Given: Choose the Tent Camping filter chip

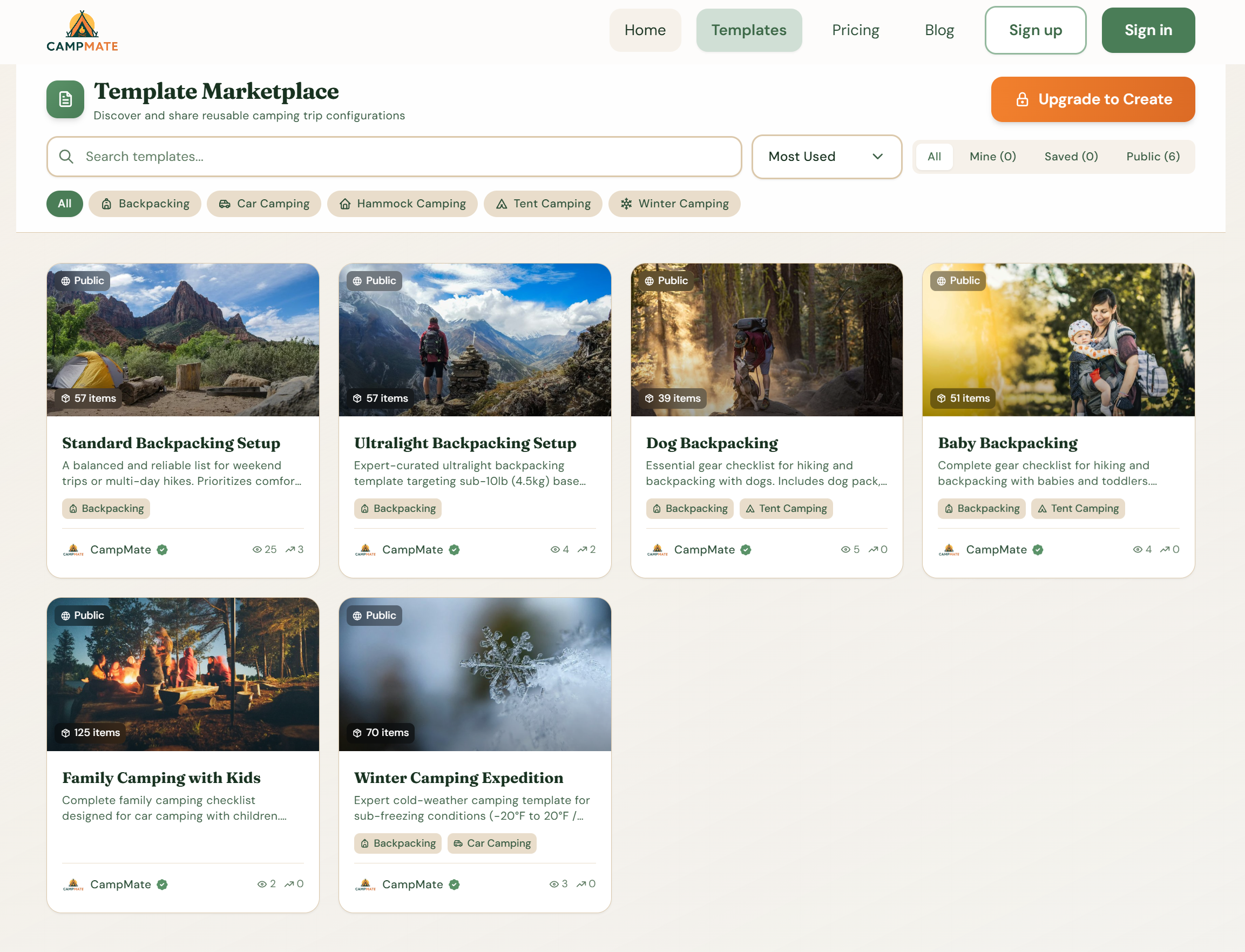Looking at the screenshot, I should pyautogui.click(x=542, y=204).
